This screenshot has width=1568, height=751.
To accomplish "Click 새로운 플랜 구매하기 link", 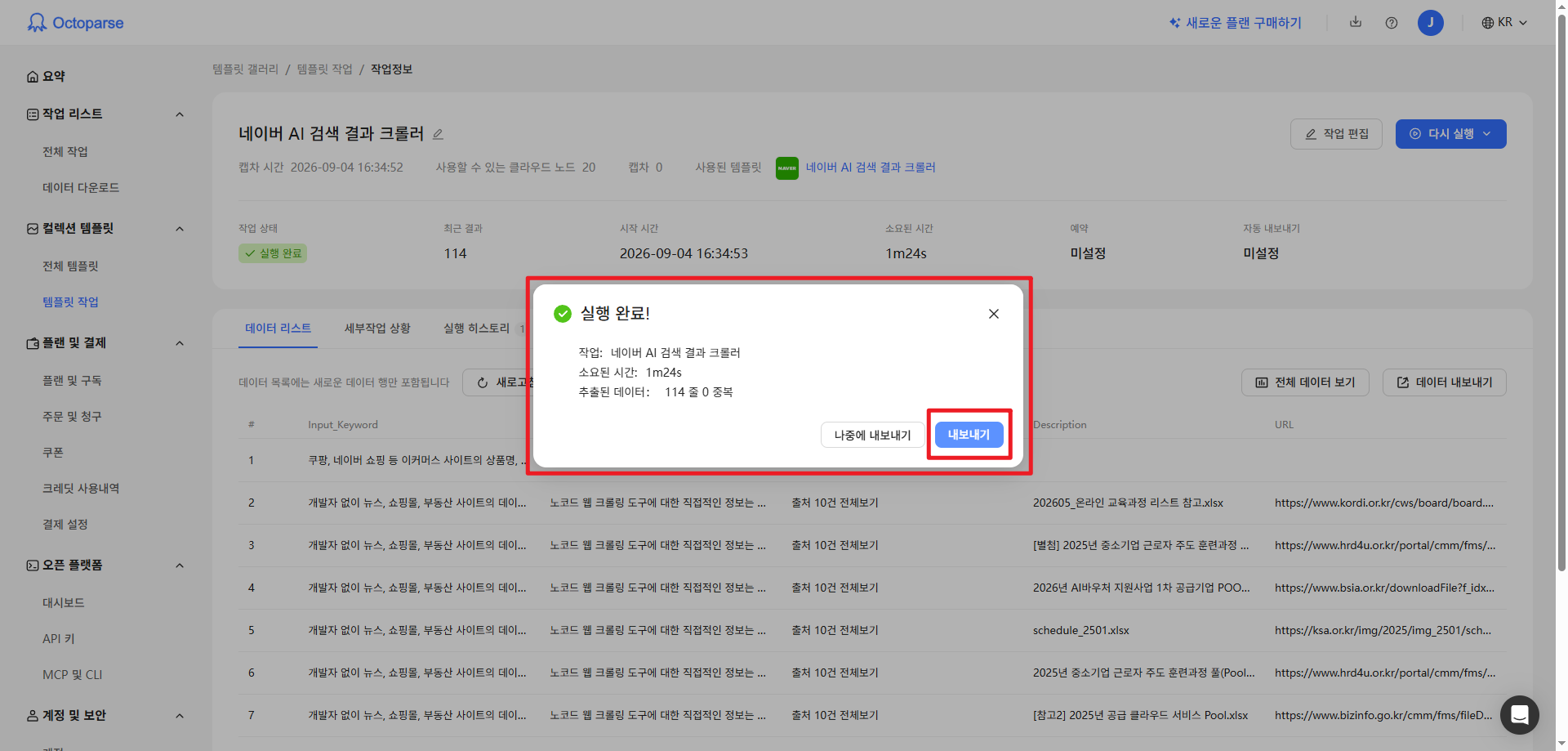I will click(1235, 23).
